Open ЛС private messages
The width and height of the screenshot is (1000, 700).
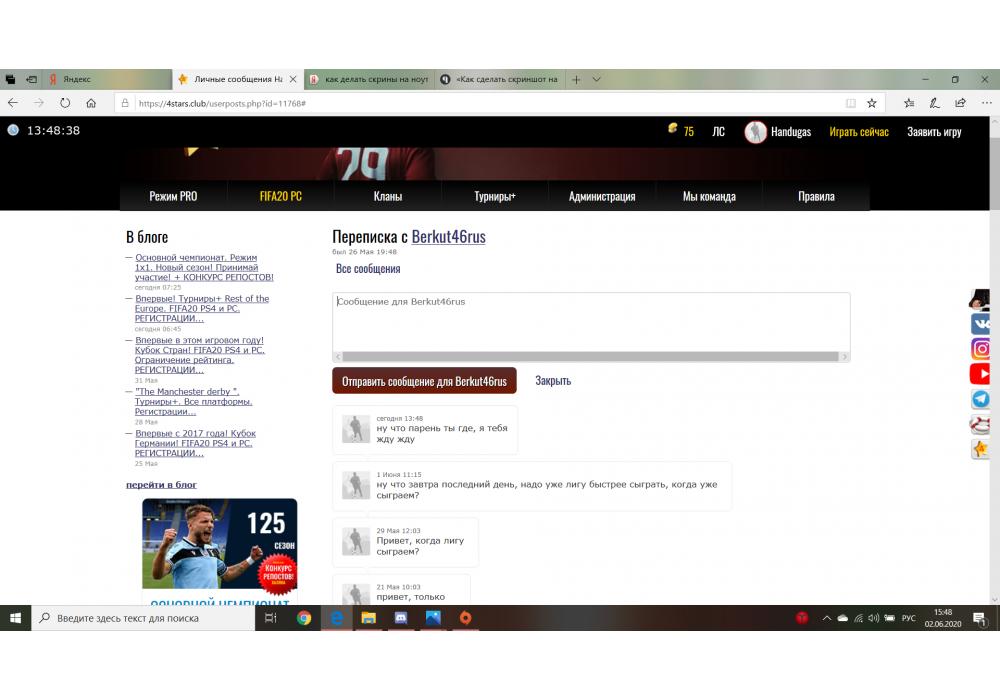718,132
